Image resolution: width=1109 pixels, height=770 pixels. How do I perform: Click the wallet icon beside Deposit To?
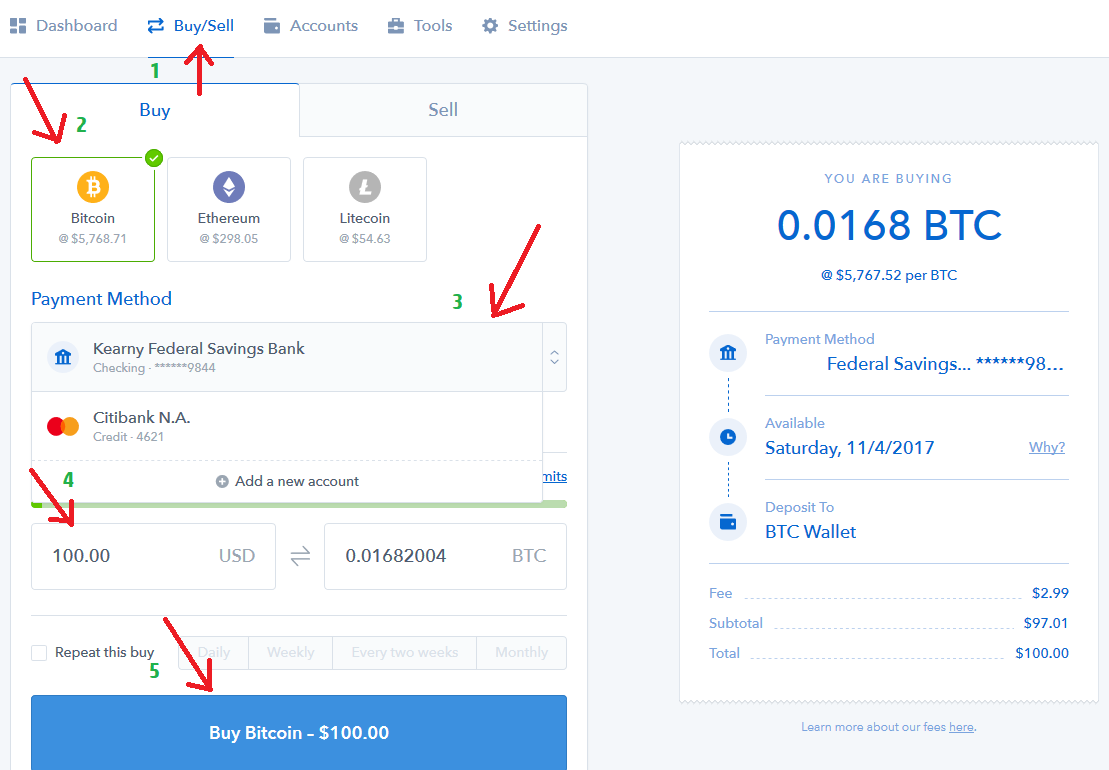[x=728, y=522]
